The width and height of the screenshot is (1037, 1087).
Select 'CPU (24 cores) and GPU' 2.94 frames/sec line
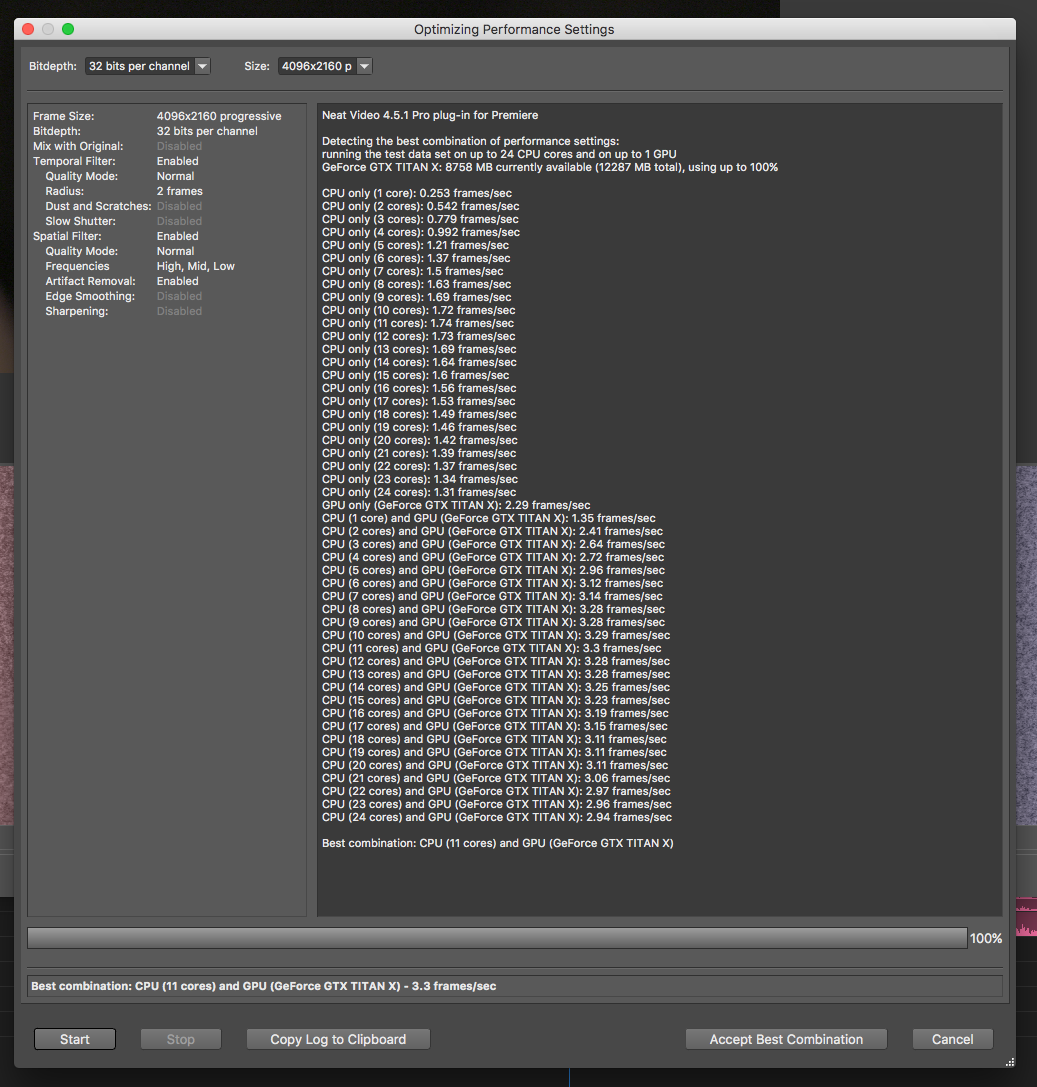(497, 817)
